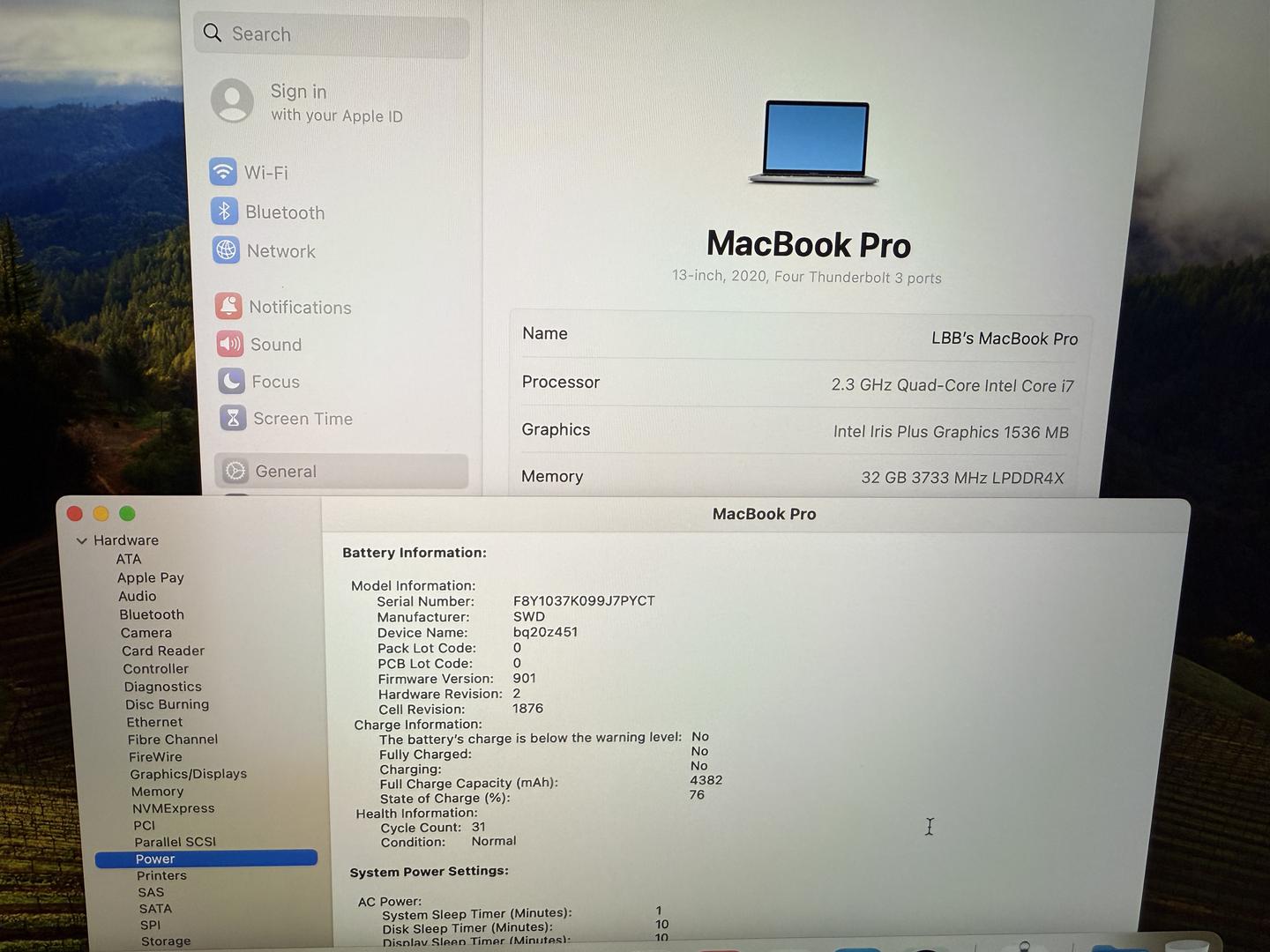Click the battery serial number F8Y1037K099J7PYCT
The height and width of the screenshot is (952, 1270).
[x=584, y=601]
